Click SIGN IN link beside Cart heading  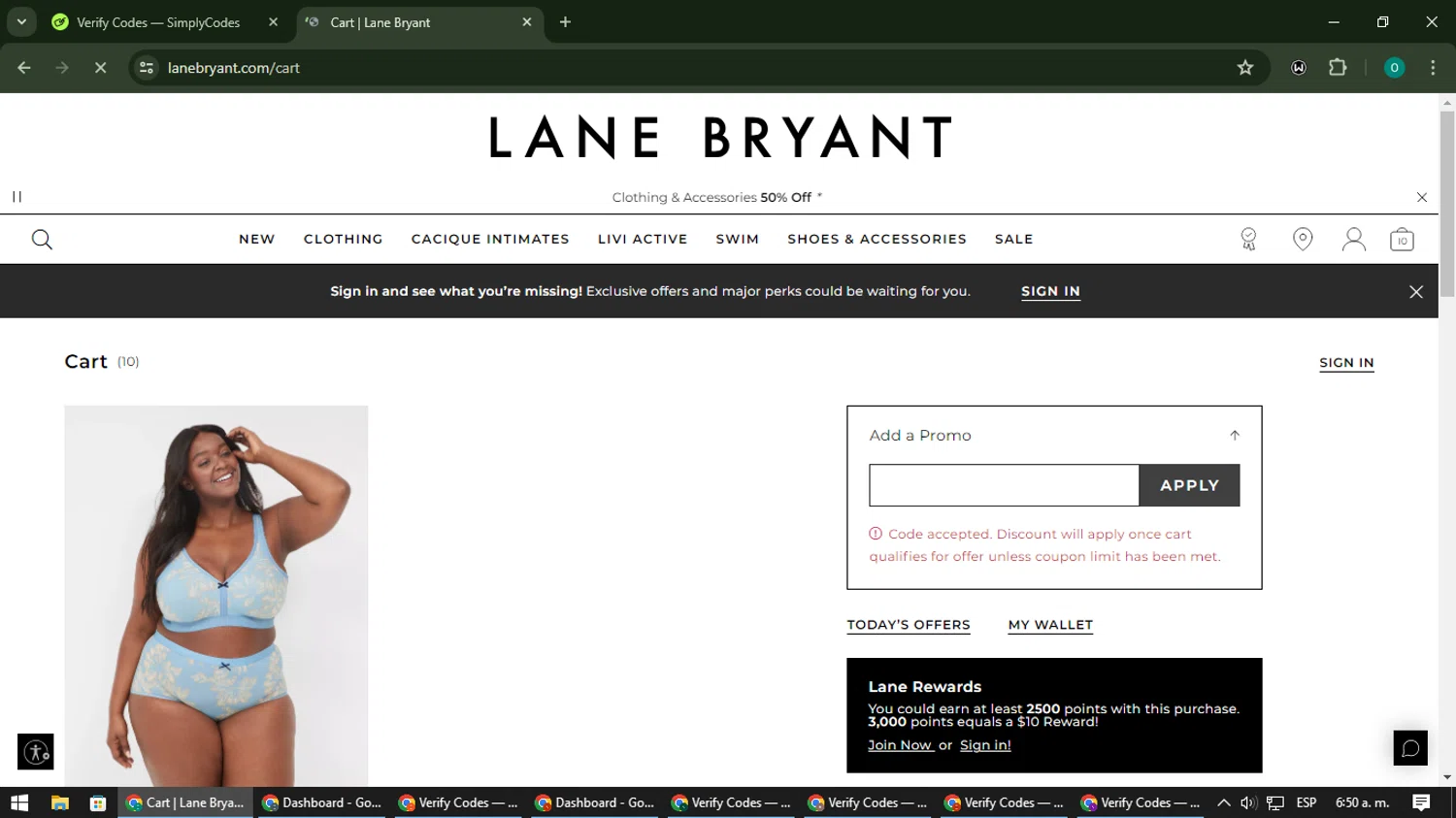coord(1346,363)
